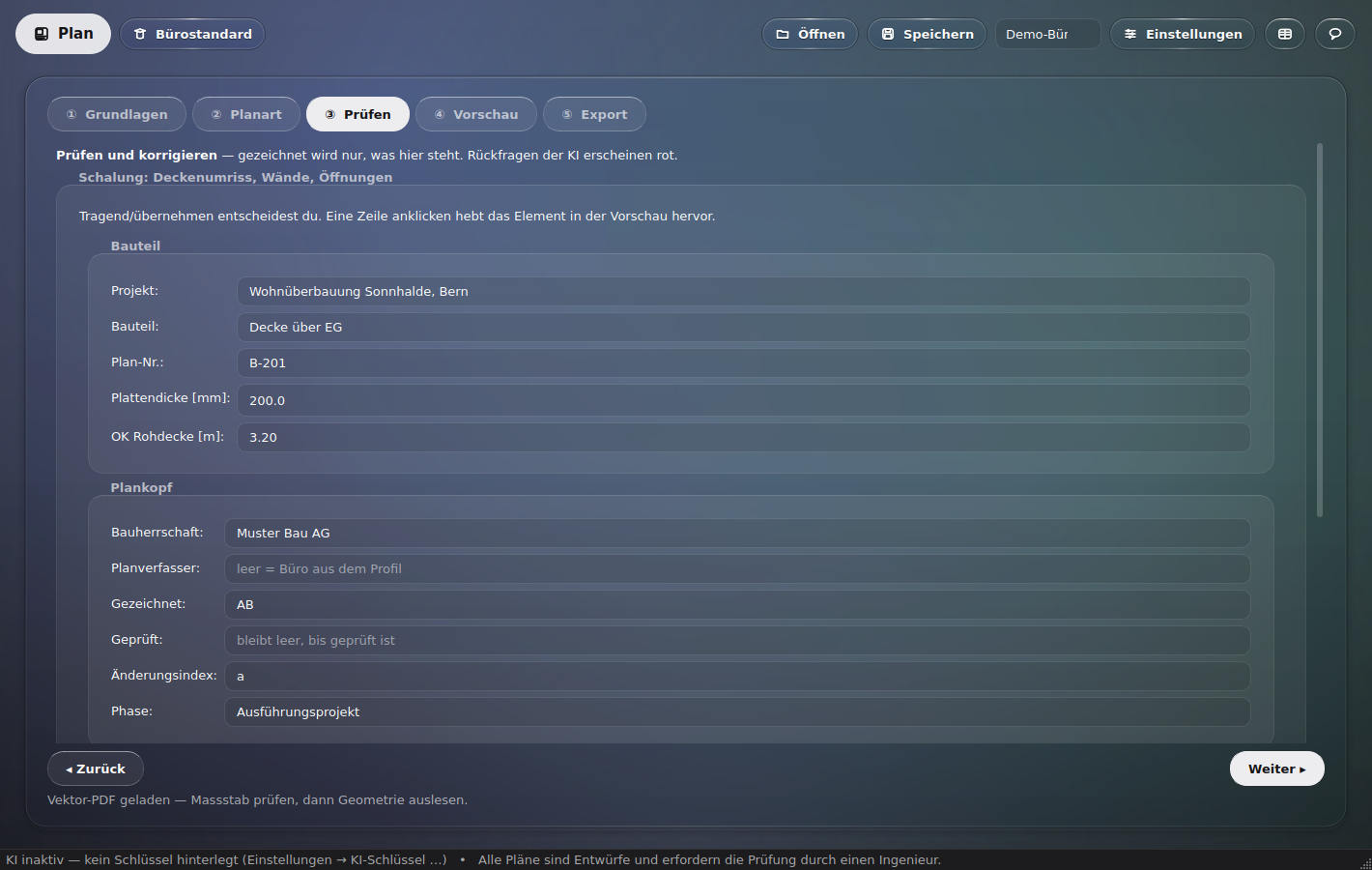
Task: Continue with the Weiter button
Action: [1277, 768]
